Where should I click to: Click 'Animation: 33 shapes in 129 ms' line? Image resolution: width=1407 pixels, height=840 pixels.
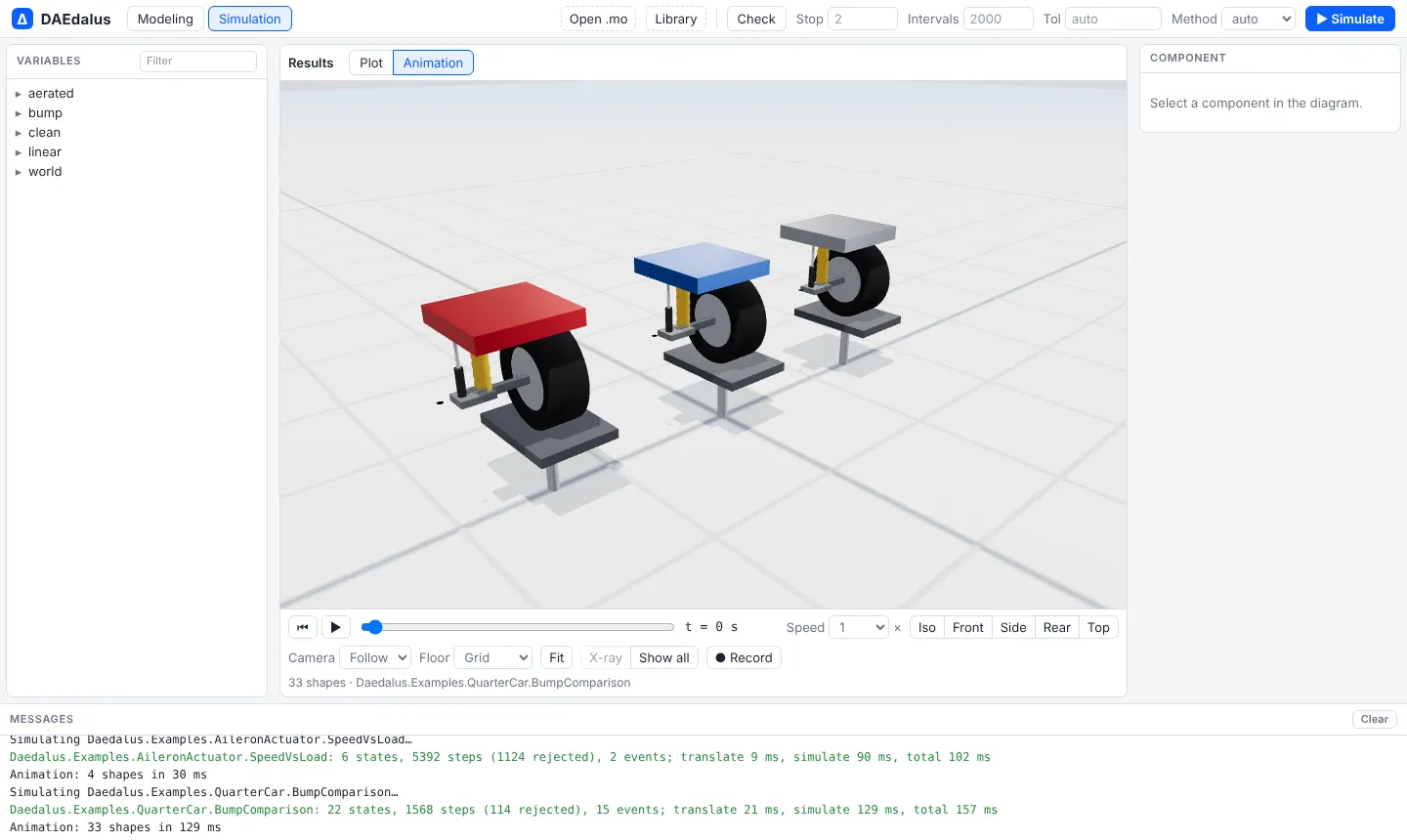point(115,827)
